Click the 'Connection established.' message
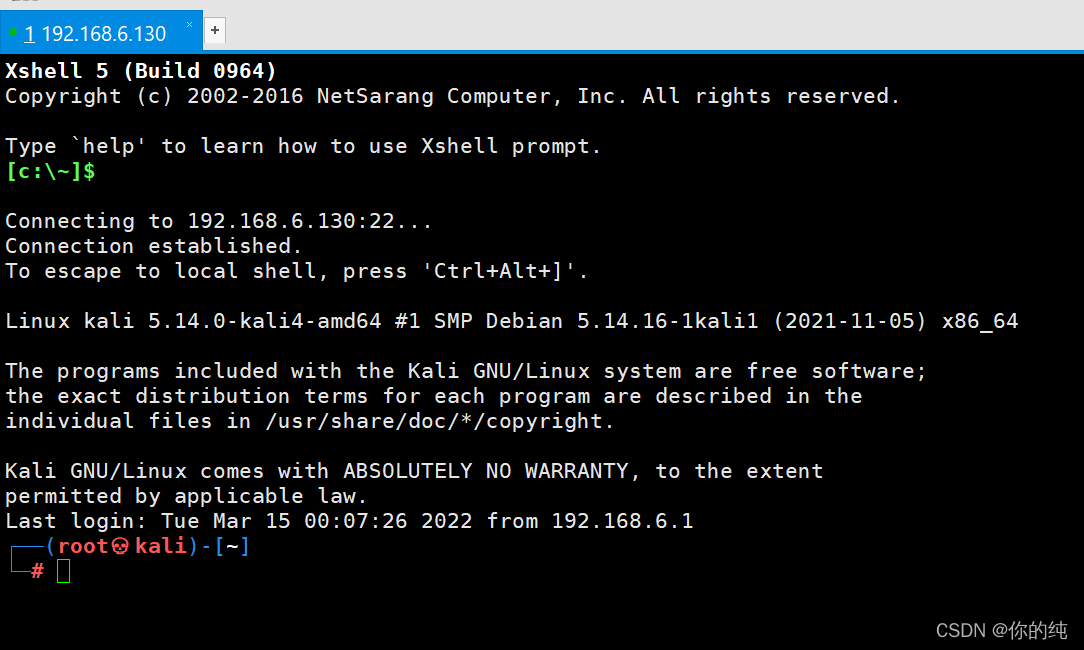The height and width of the screenshot is (650, 1084). pos(153,245)
